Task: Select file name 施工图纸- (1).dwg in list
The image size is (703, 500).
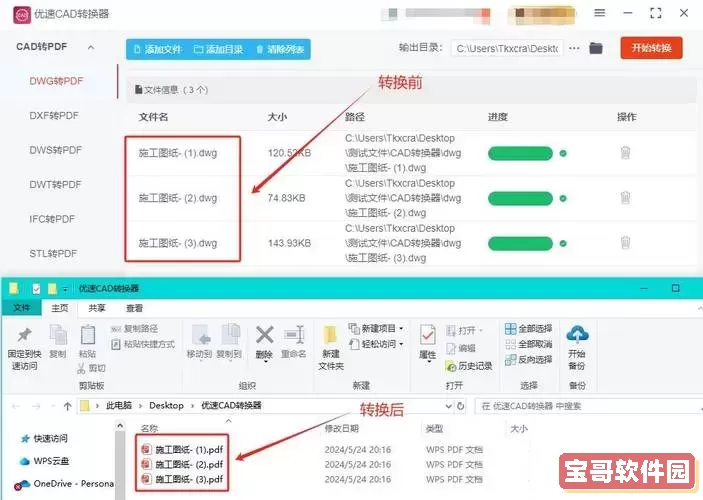Action: coord(178,153)
